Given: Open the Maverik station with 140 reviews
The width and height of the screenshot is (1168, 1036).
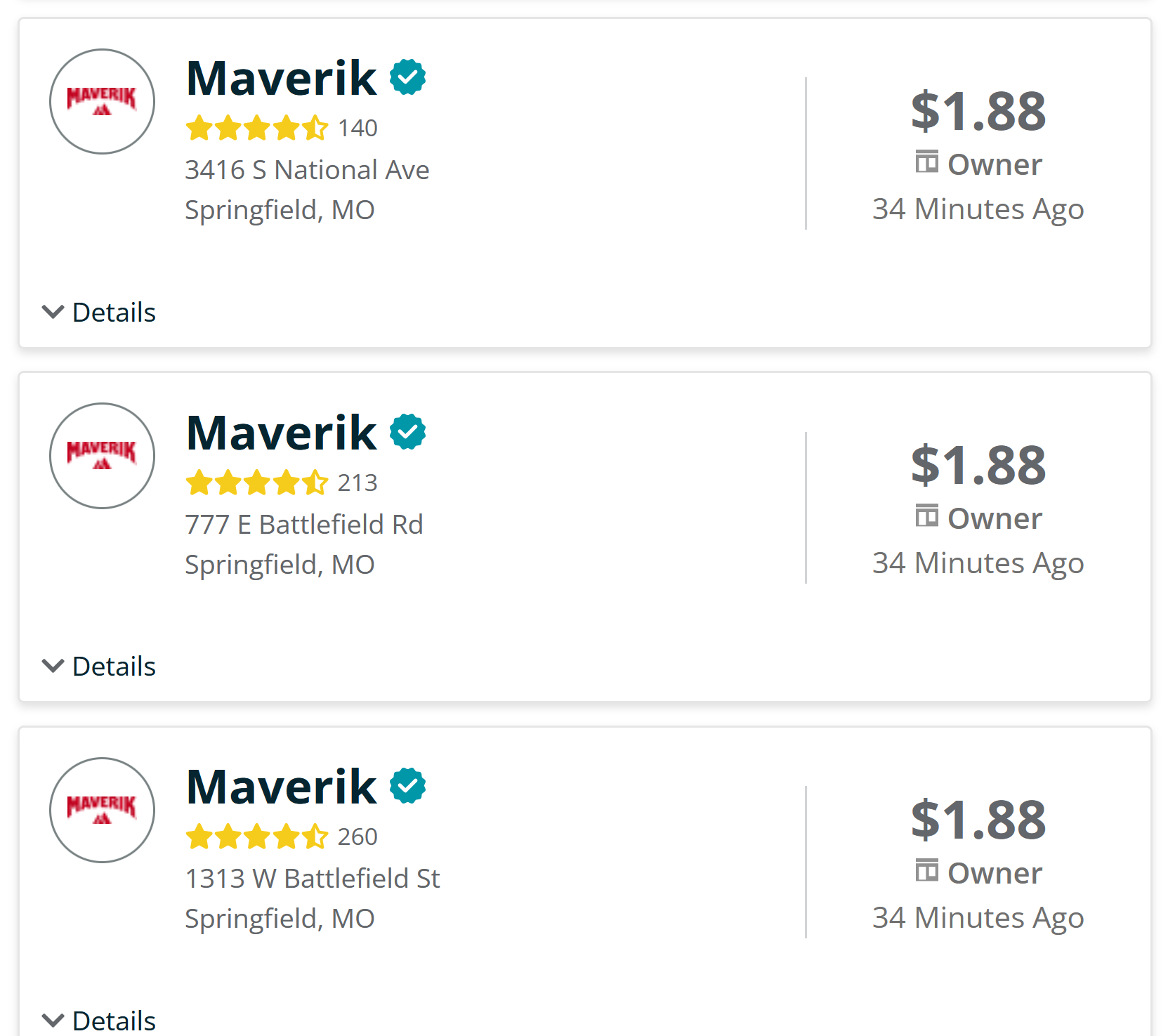Looking at the screenshot, I should click(x=281, y=78).
